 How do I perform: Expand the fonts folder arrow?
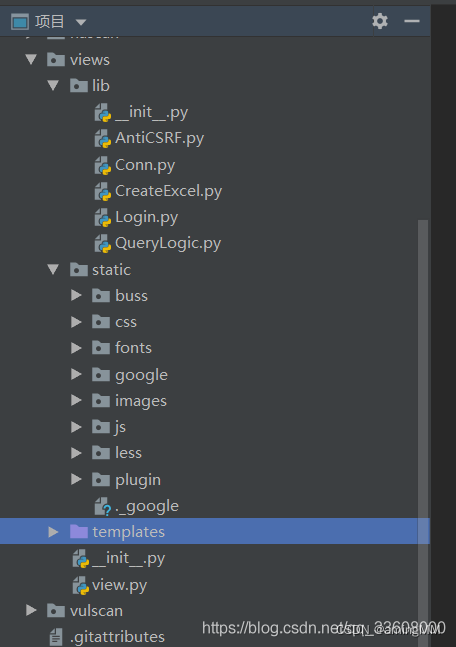76,348
